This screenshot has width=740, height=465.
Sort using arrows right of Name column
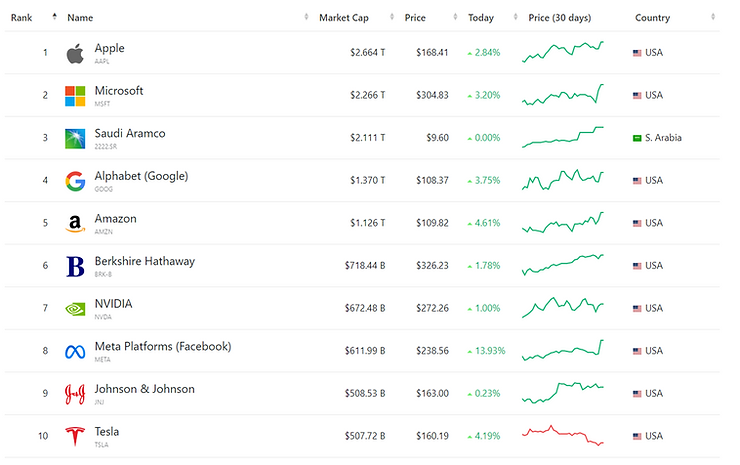point(306,17)
